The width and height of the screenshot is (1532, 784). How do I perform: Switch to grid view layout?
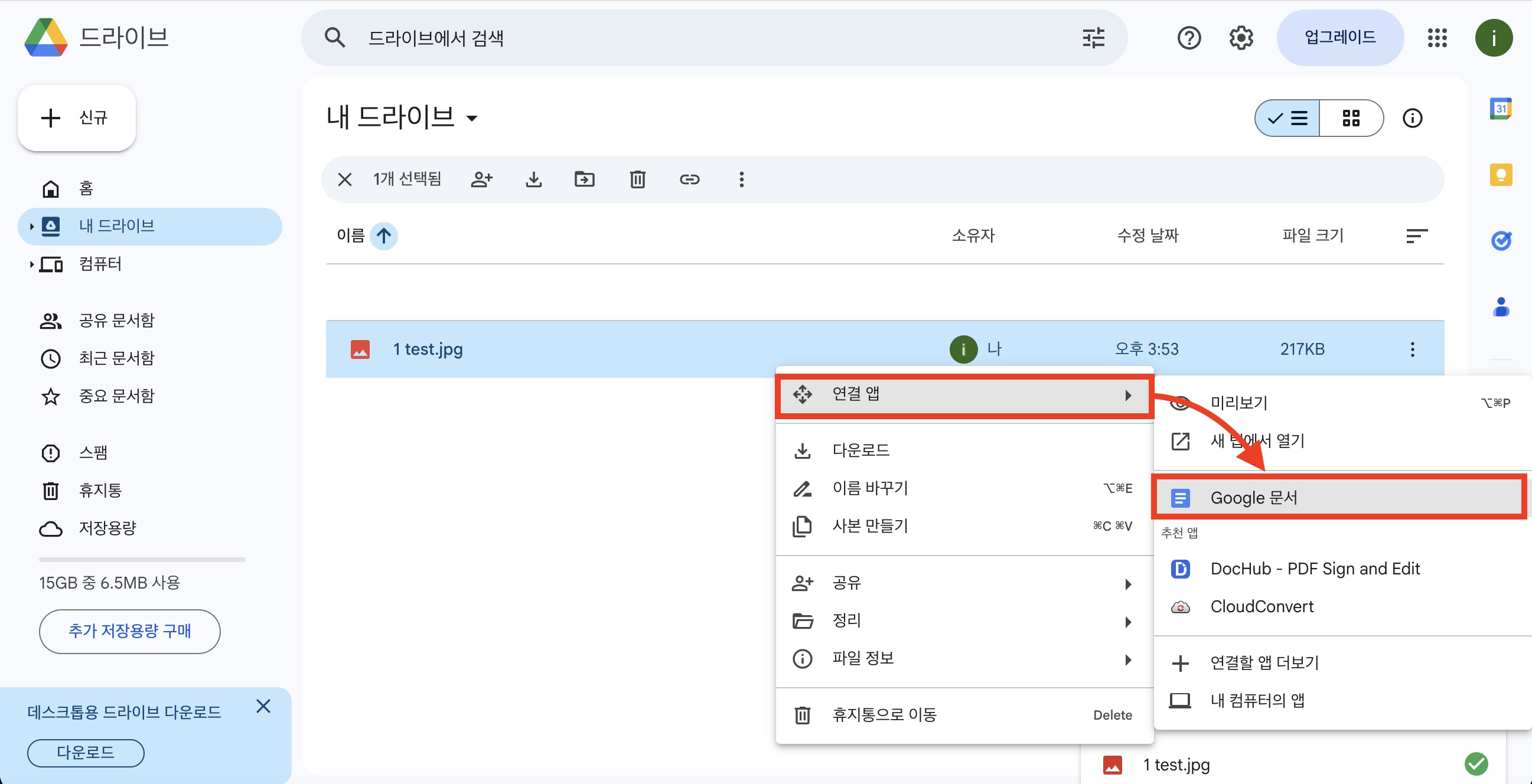tap(1352, 118)
